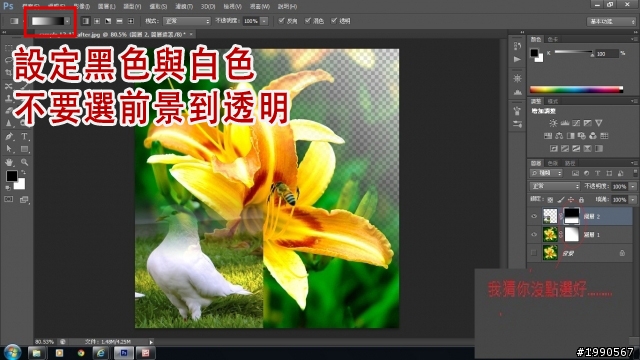Viewport: 640px width, 360px height.
Task: Open gradient blend Mode dropdown
Action: (x=187, y=21)
